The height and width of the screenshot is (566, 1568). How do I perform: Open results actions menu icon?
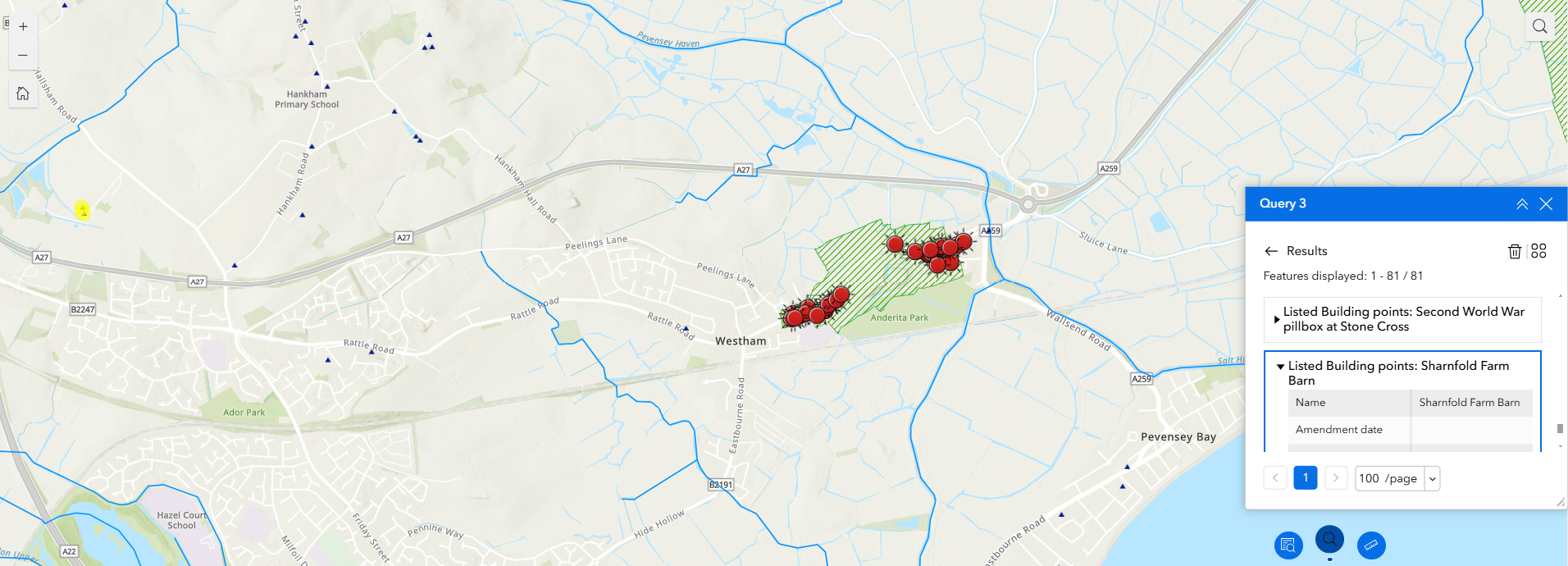click(1538, 251)
